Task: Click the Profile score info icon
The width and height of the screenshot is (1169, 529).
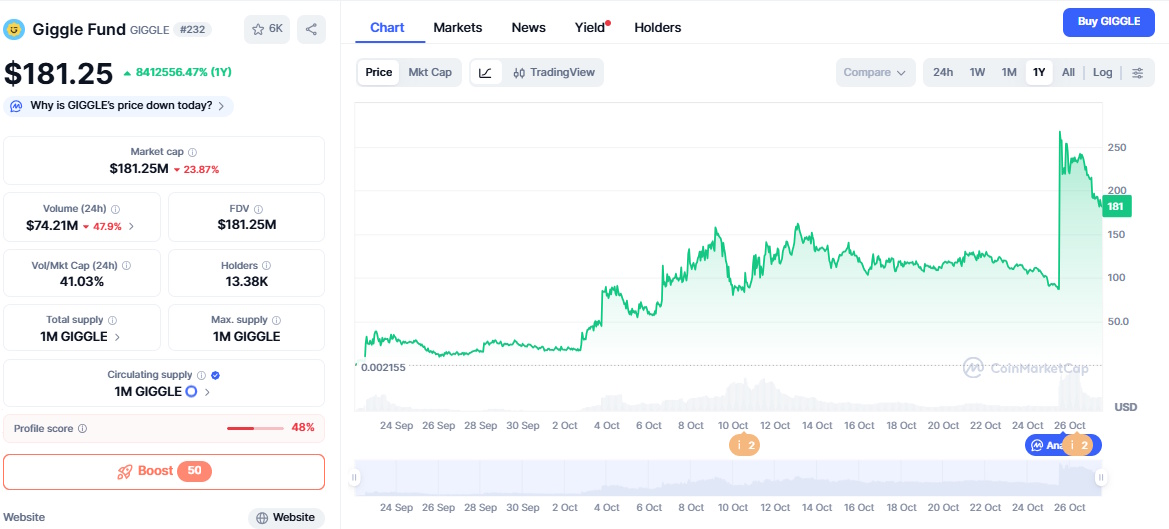Action: pyautogui.click(x=82, y=428)
